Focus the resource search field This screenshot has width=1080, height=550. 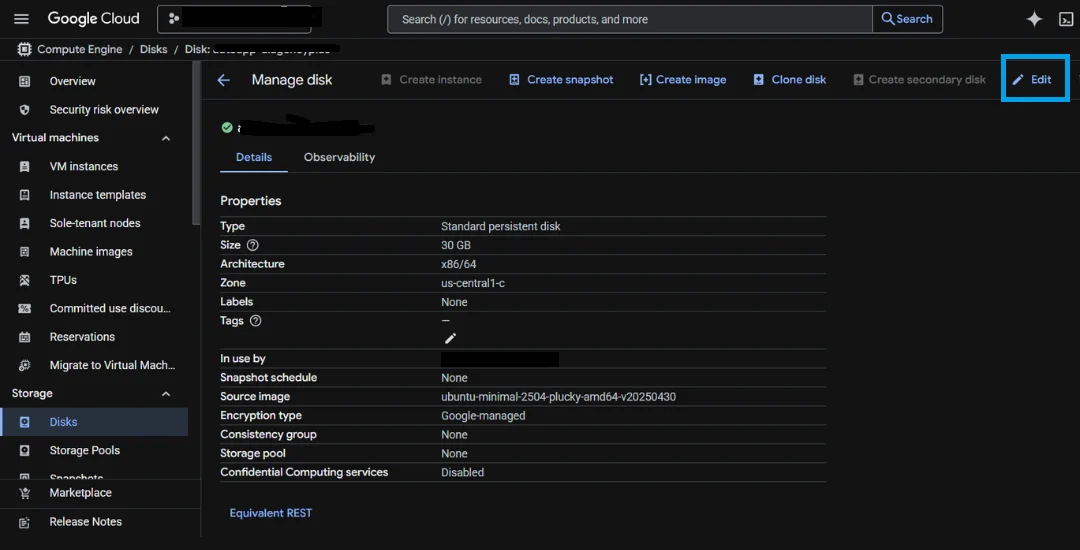pos(630,19)
